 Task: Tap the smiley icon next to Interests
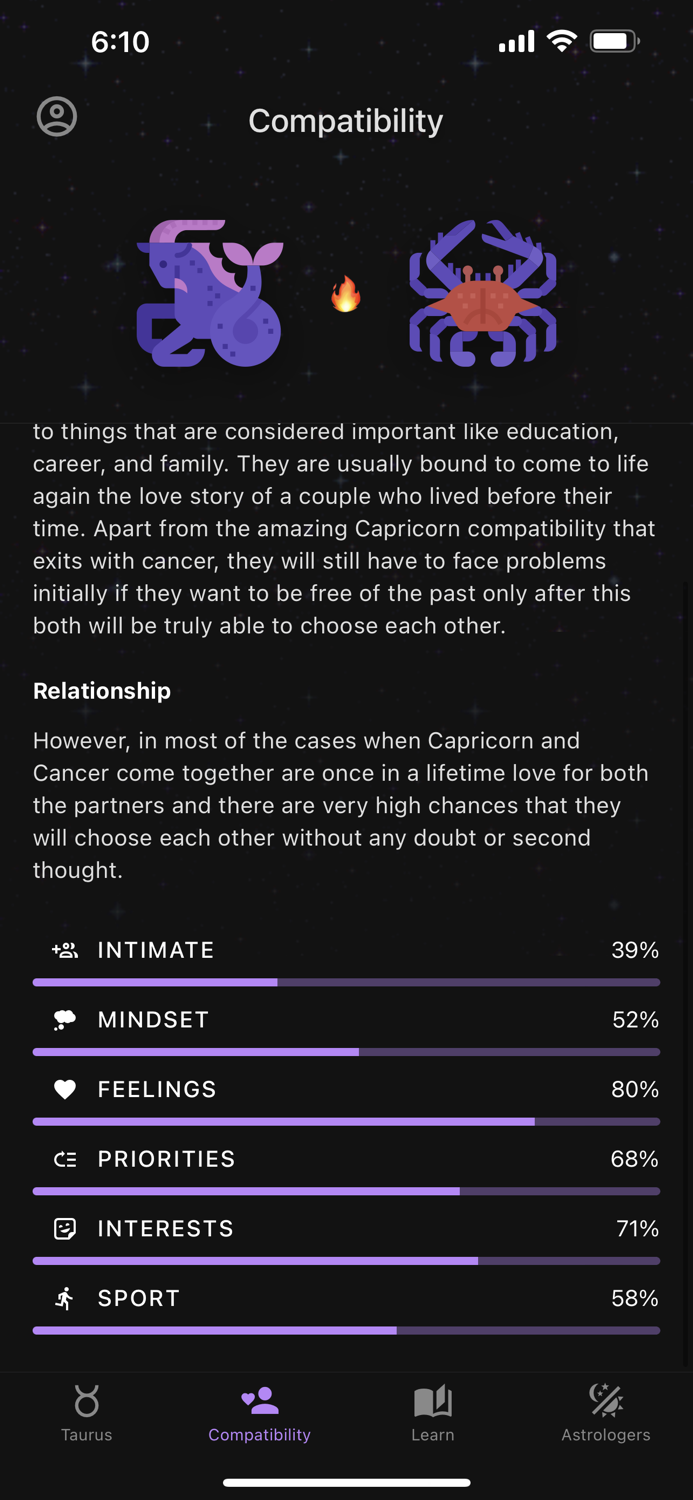(x=64, y=1228)
